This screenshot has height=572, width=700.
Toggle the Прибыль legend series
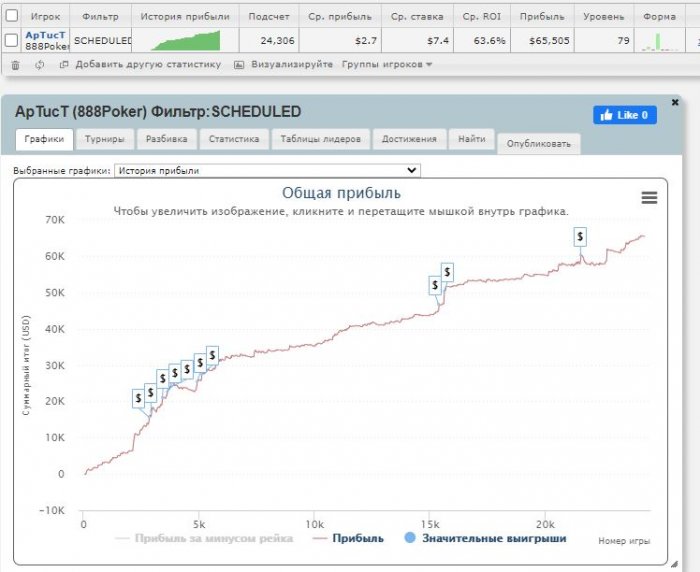pyautogui.click(x=348, y=538)
